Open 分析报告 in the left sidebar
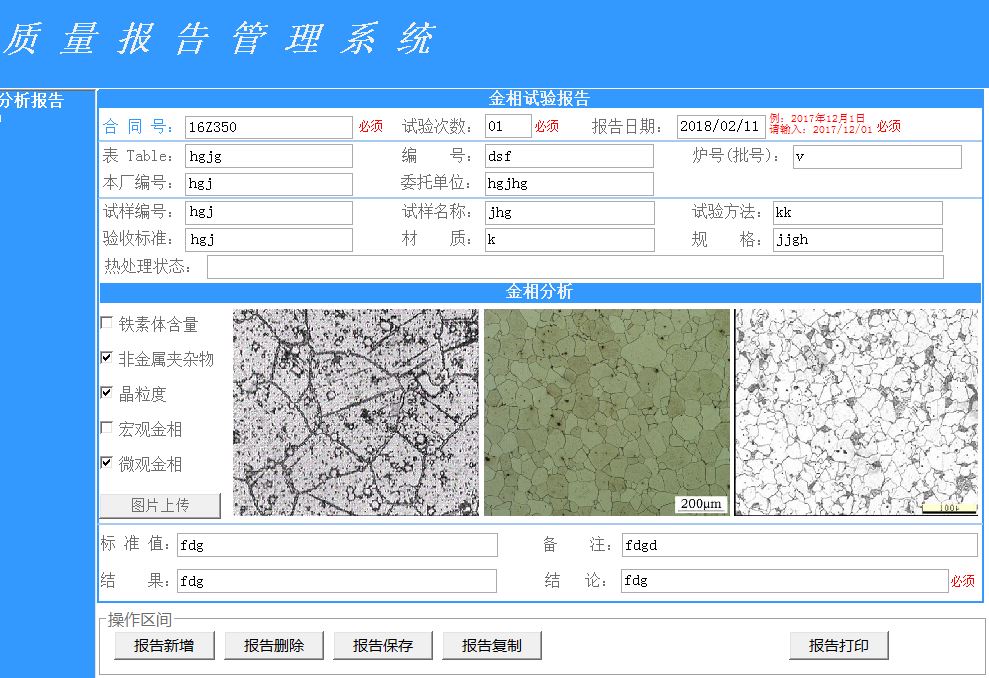Screen dimensions: 989x678 pyautogui.click(x=32, y=100)
